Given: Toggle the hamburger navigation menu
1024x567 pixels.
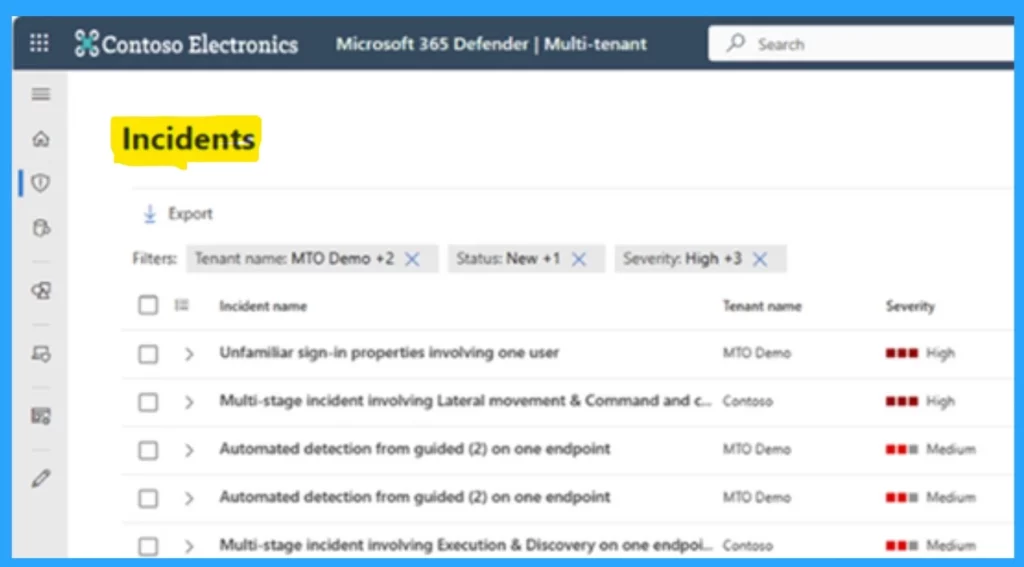Looking at the screenshot, I should tap(40, 94).
